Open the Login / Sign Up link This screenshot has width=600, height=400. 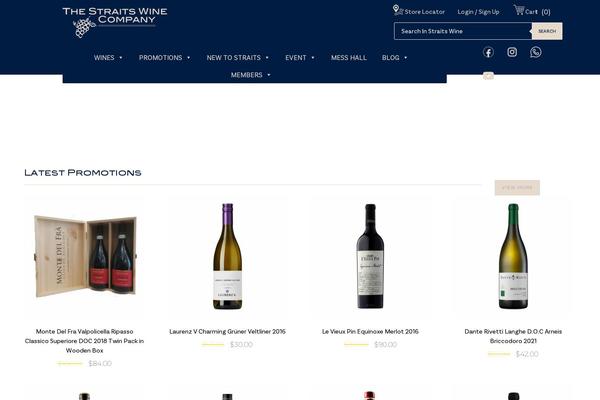(x=478, y=12)
